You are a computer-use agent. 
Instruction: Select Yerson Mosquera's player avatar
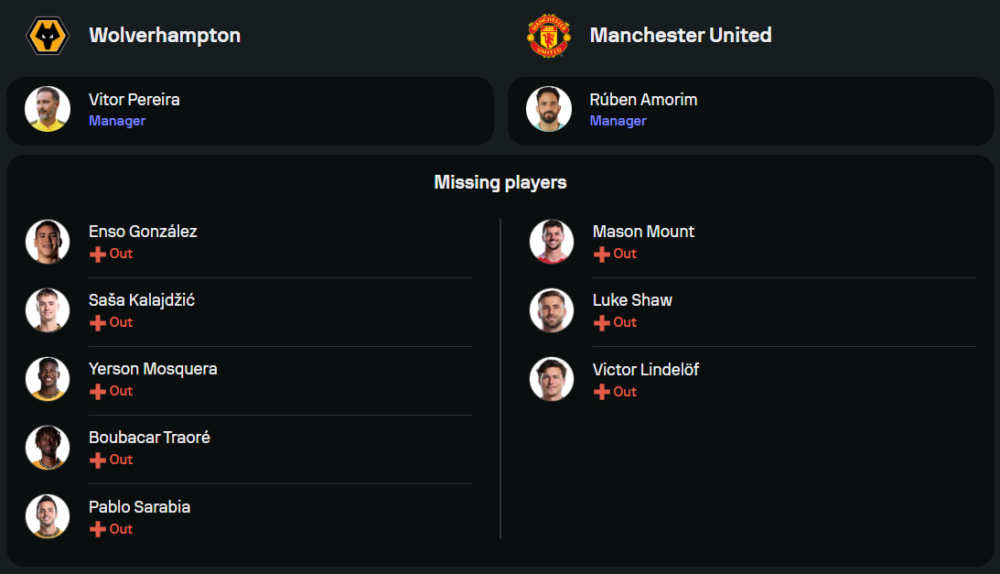(x=47, y=379)
